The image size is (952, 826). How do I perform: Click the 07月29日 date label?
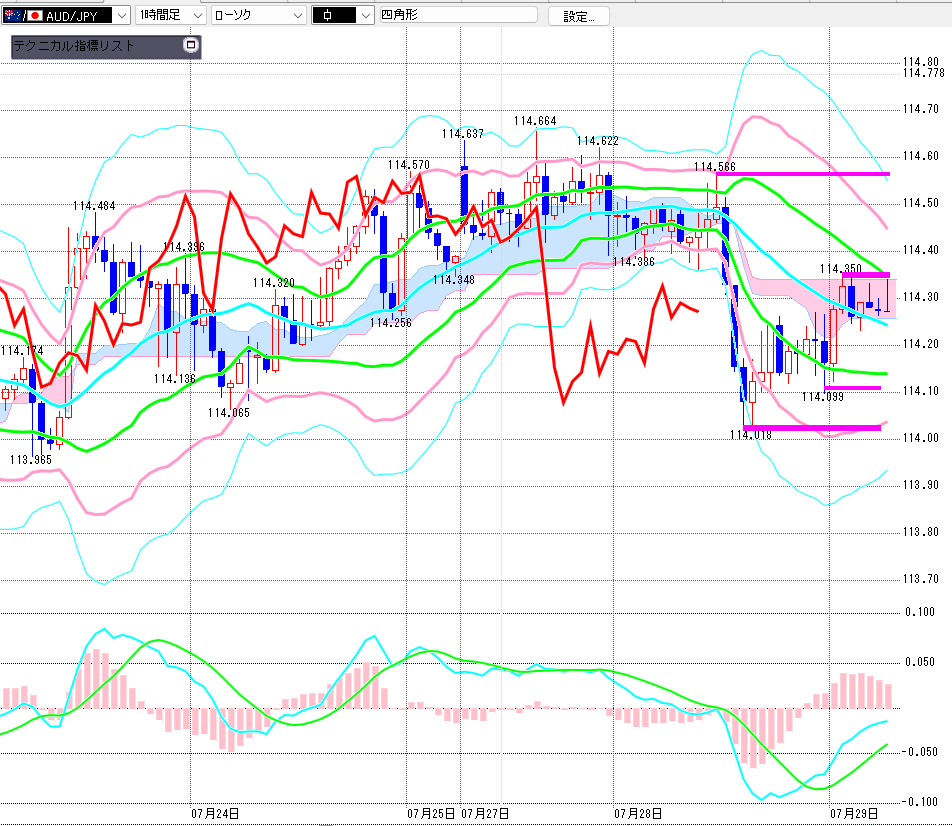pos(854,813)
